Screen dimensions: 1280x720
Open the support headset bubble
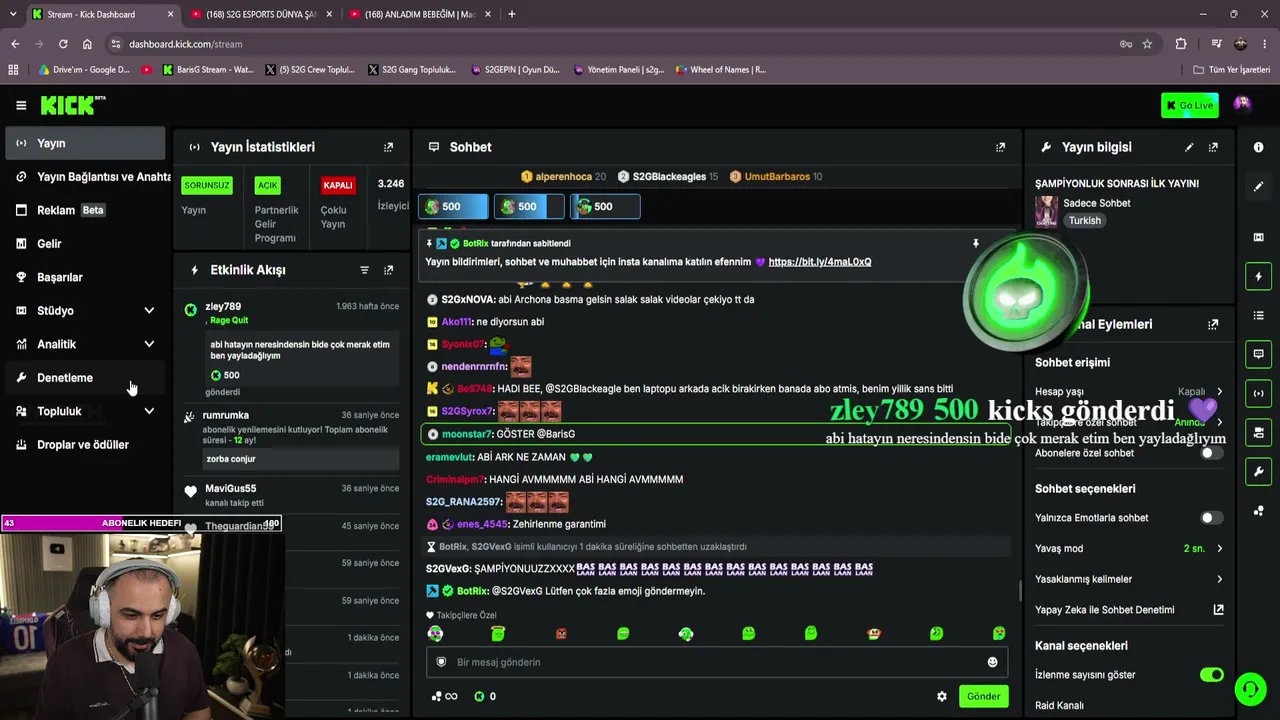pos(1250,689)
